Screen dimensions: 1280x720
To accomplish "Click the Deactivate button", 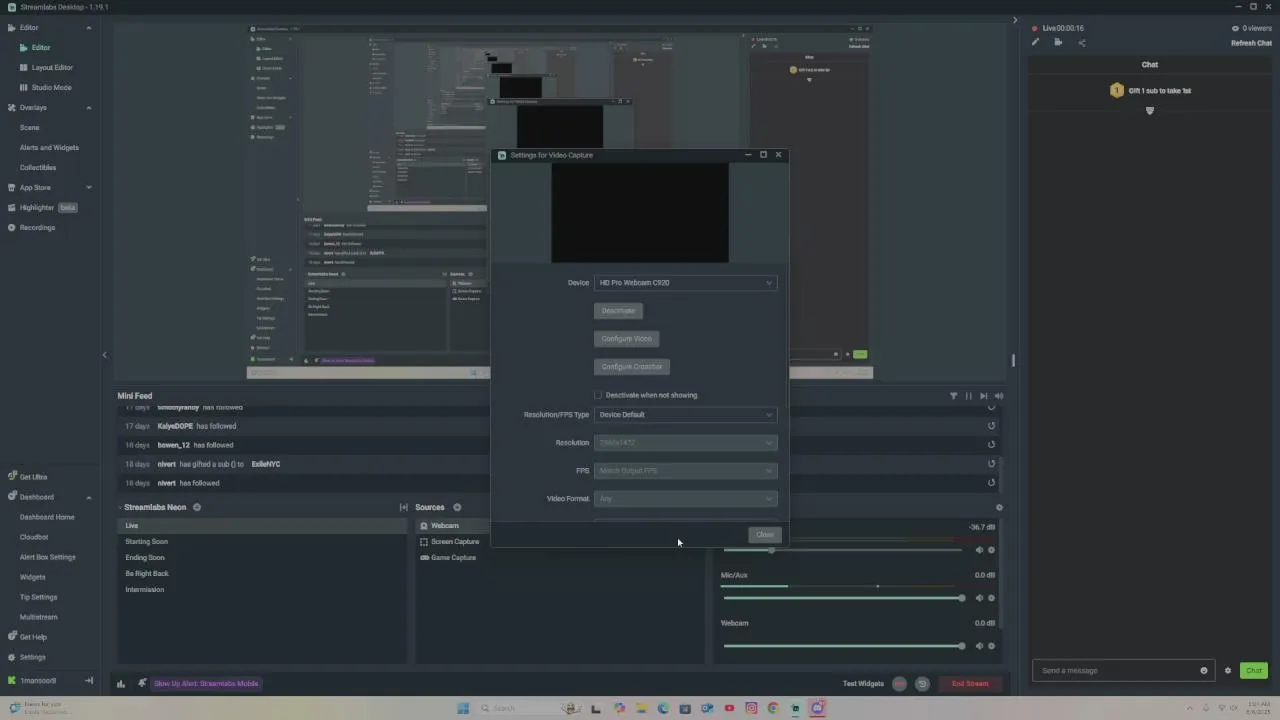I will coord(618,311).
